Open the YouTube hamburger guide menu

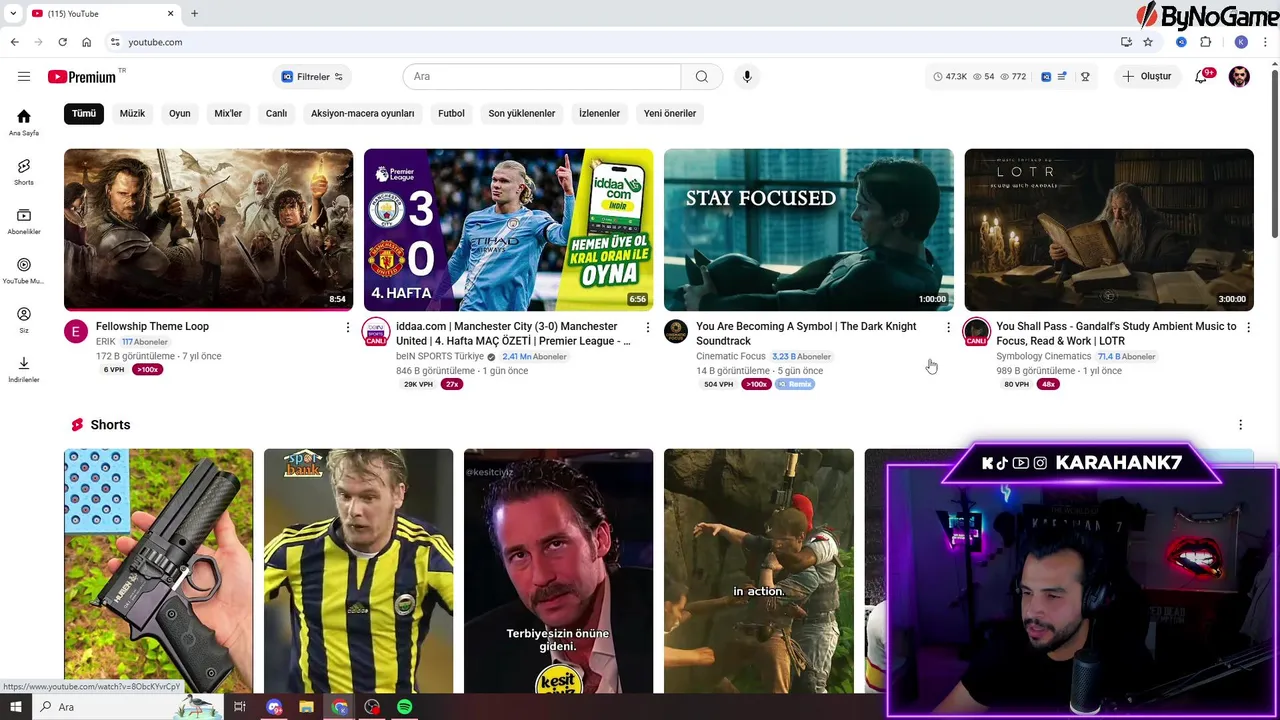coord(24,77)
